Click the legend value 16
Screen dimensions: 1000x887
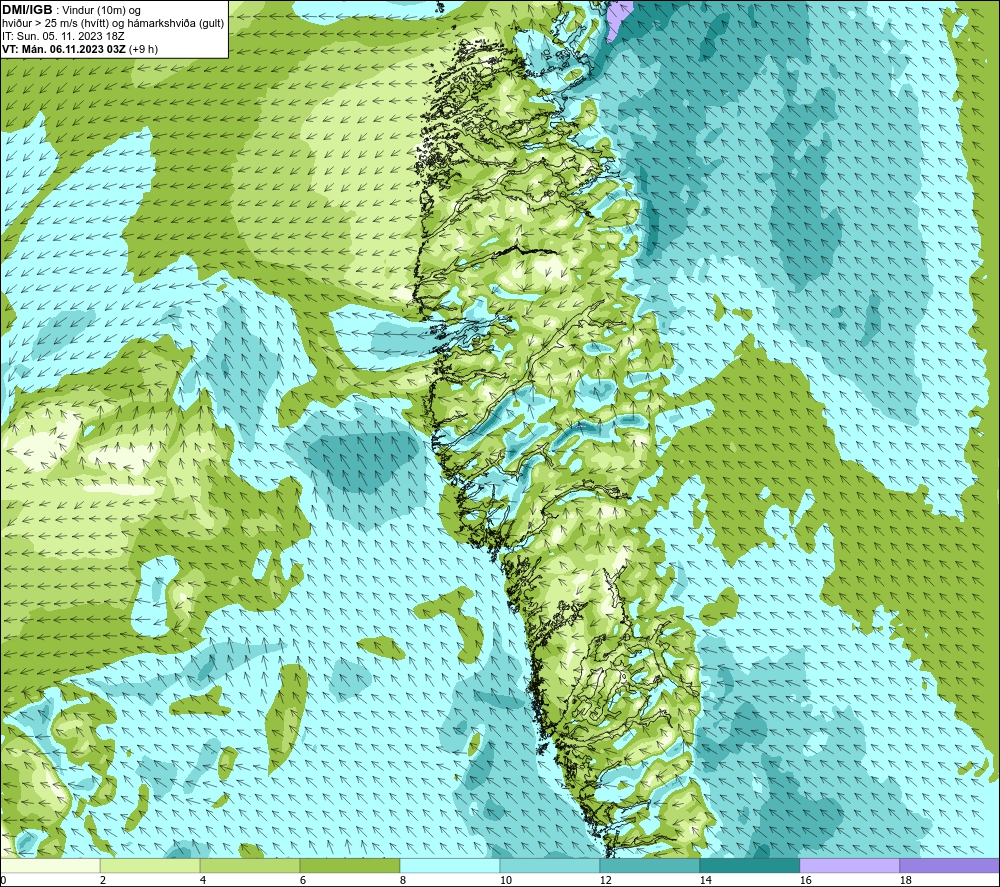click(x=805, y=881)
